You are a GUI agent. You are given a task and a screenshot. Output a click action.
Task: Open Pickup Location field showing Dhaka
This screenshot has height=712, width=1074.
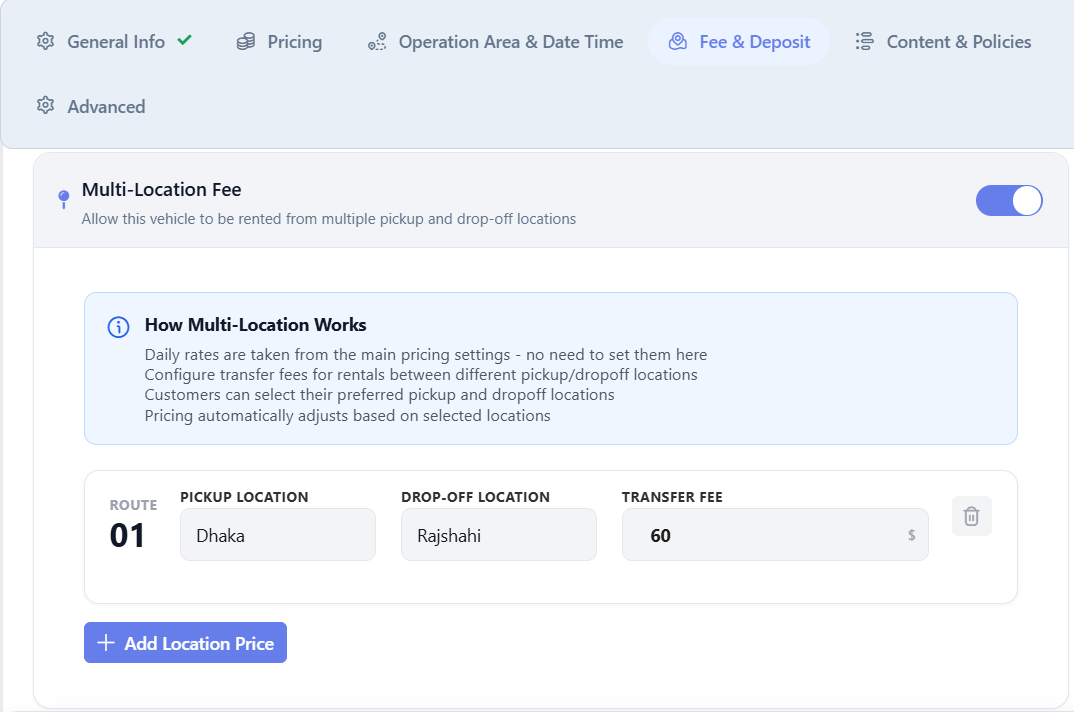[277, 535]
